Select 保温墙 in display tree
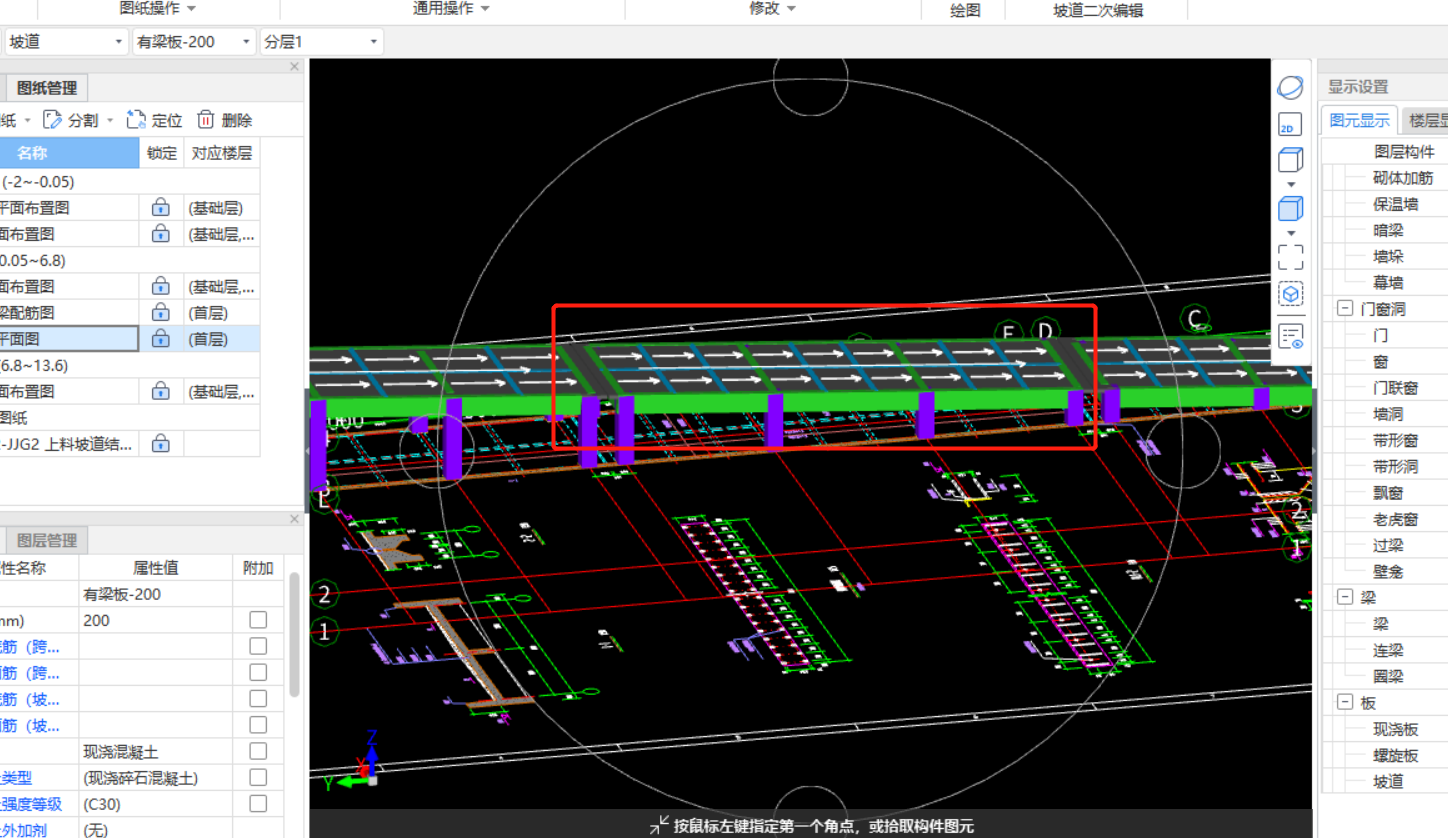The image size is (1448, 838). [x=1396, y=204]
